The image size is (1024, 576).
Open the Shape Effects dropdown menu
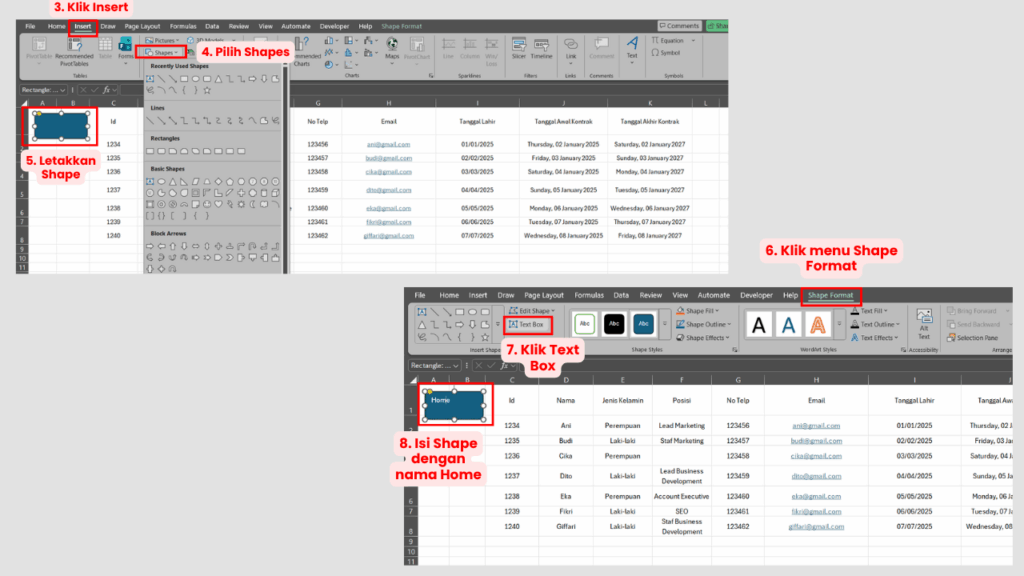[709, 338]
